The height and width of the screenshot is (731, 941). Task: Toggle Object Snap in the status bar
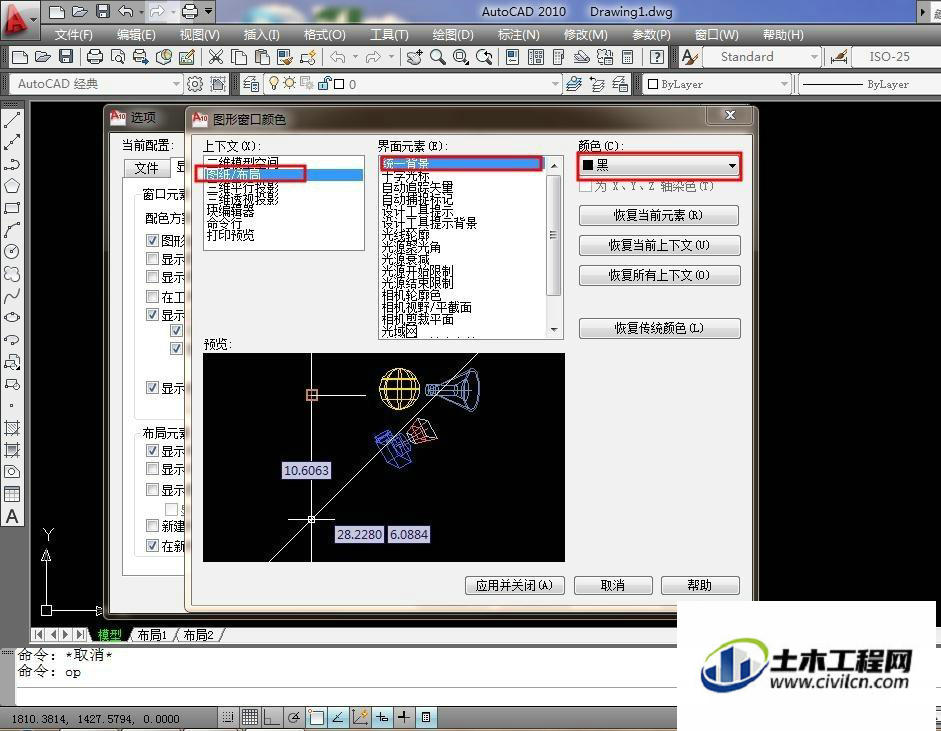click(316, 717)
